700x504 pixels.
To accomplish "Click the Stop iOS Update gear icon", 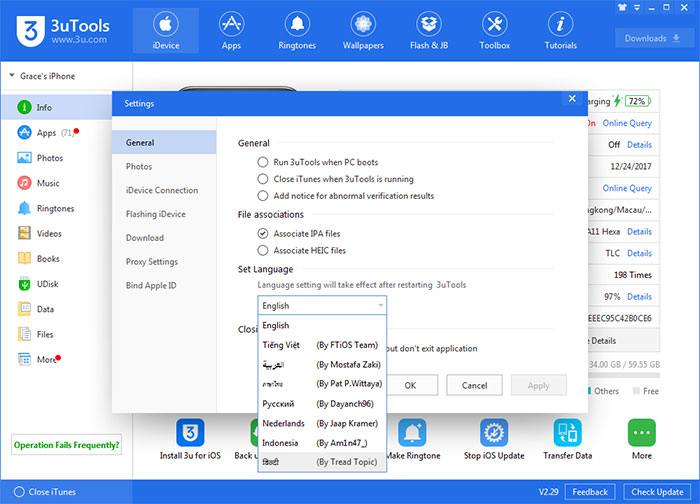I will pyautogui.click(x=492, y=432).
